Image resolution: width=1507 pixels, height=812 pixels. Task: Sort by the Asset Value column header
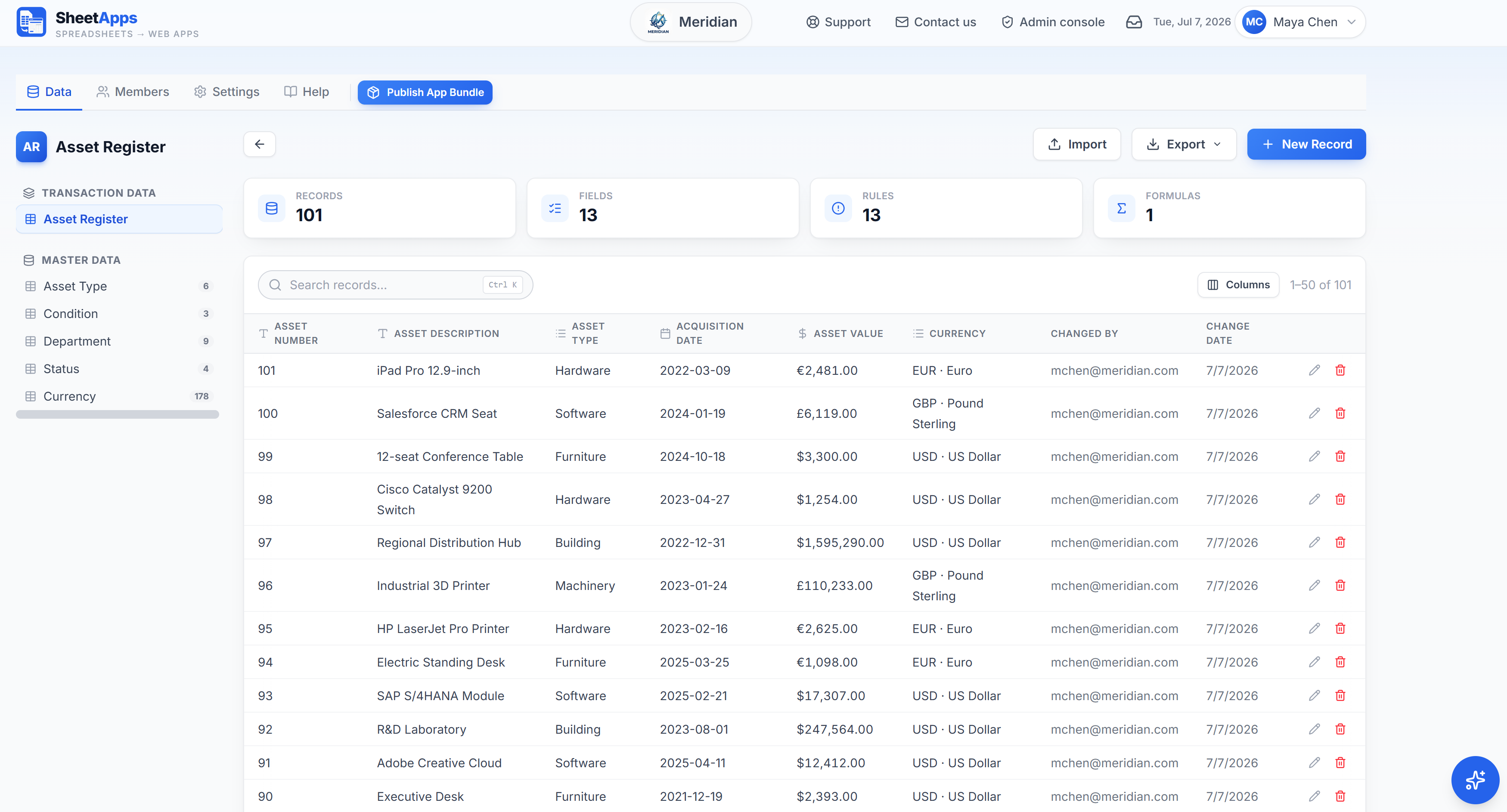840,333
